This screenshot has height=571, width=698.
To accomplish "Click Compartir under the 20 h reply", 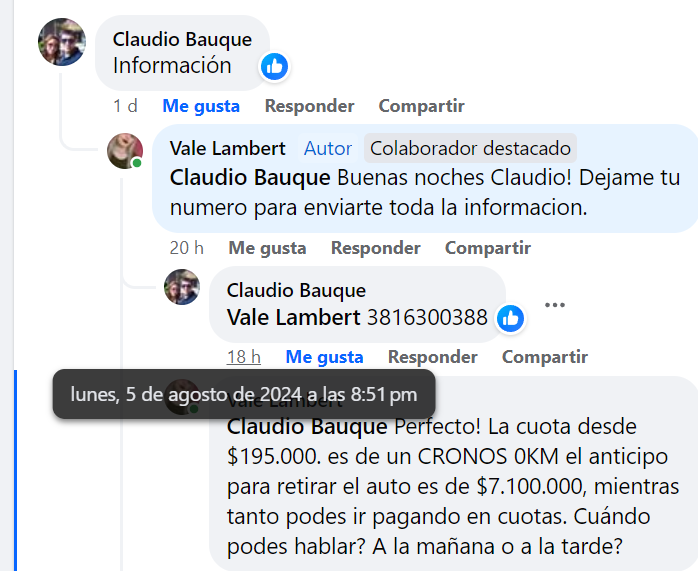I will coord(488,248).
